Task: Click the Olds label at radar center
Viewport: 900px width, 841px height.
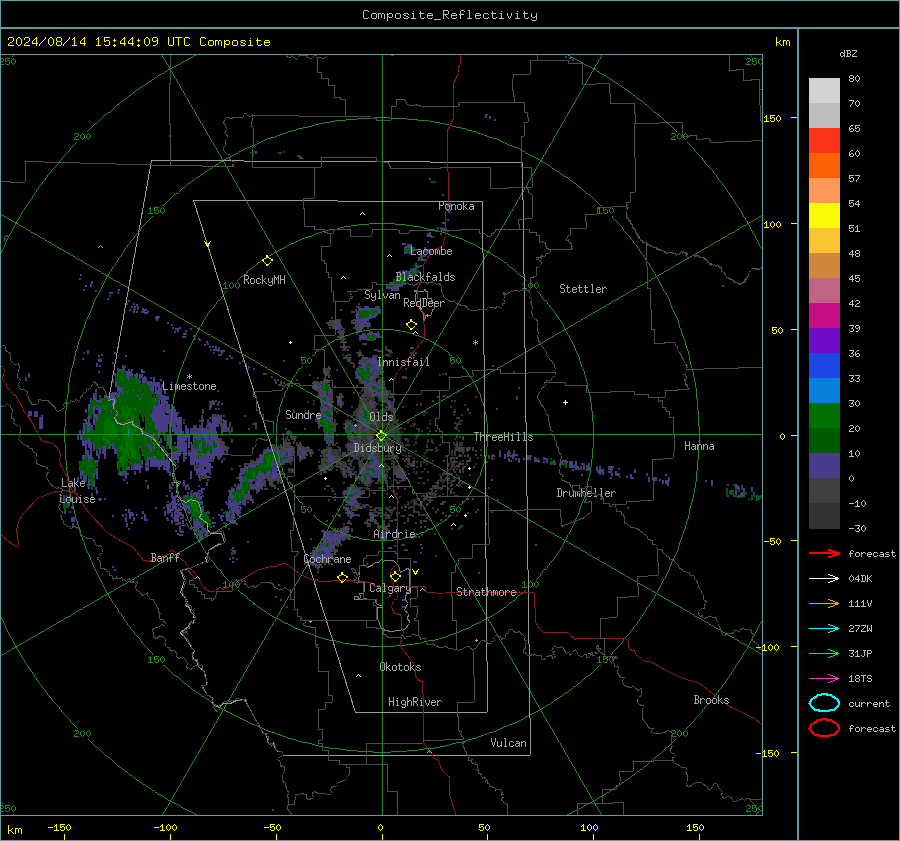Action: 381,417
